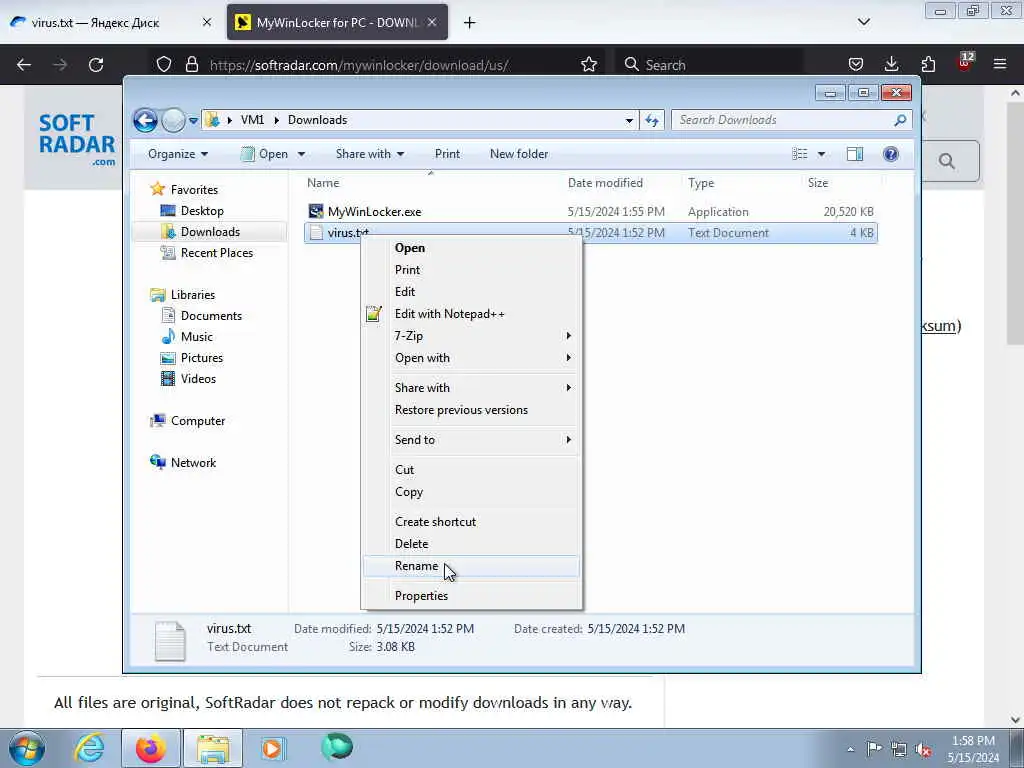The width and height of the screenshot is (1024, 768).
Task: Click the Explorer back arrow button
Action: click(x=145, y=120)
